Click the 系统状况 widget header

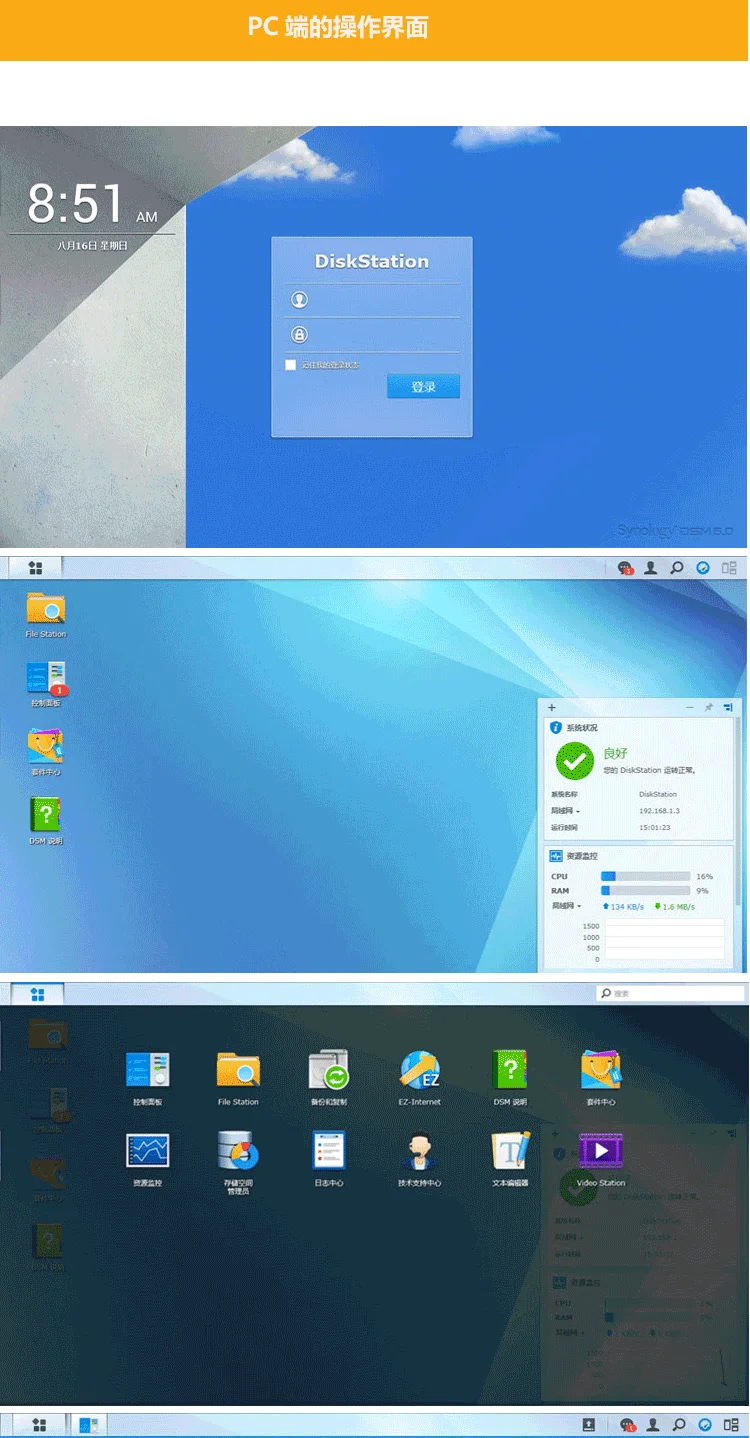coord(638,728)
